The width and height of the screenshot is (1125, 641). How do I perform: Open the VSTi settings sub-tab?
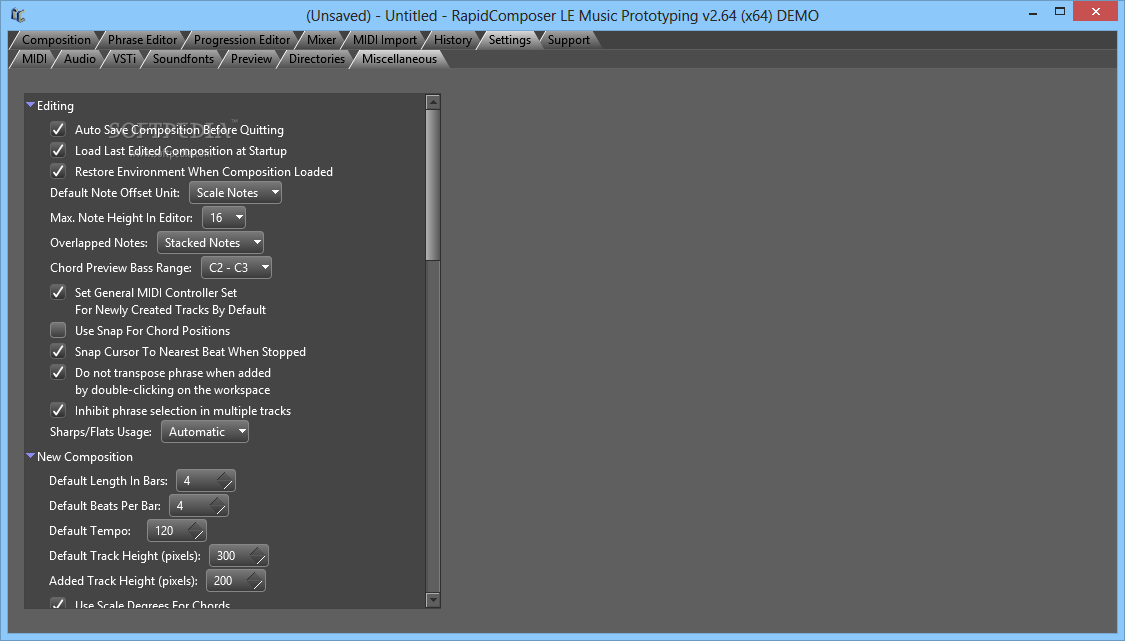pos(124,59)
